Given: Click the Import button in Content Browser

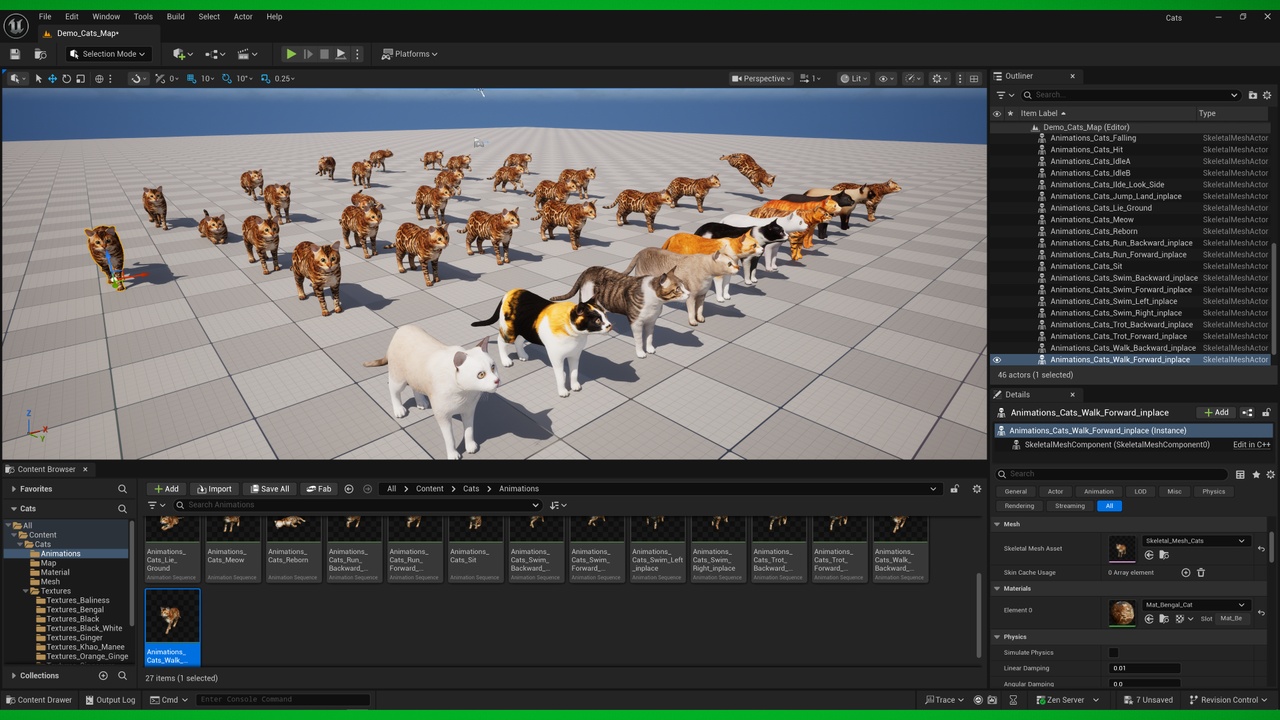Looking at the screenshot, I should [x=213, y=489].
